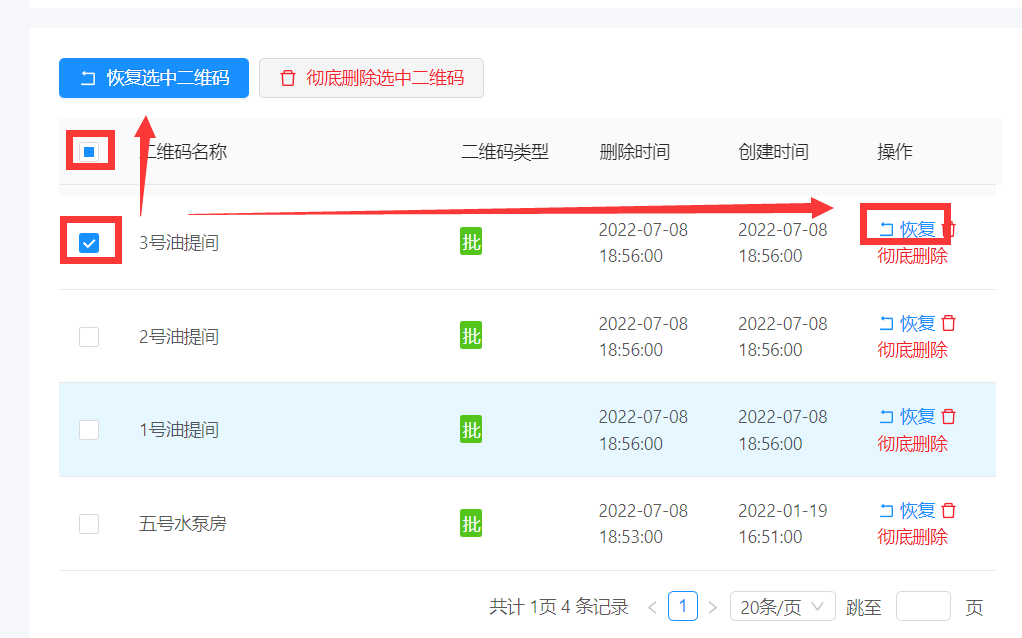The height and width of the screenshot is (638, 1022).
Task: Uncheck the 3号油提间 row checkbox
Action: 89,243
